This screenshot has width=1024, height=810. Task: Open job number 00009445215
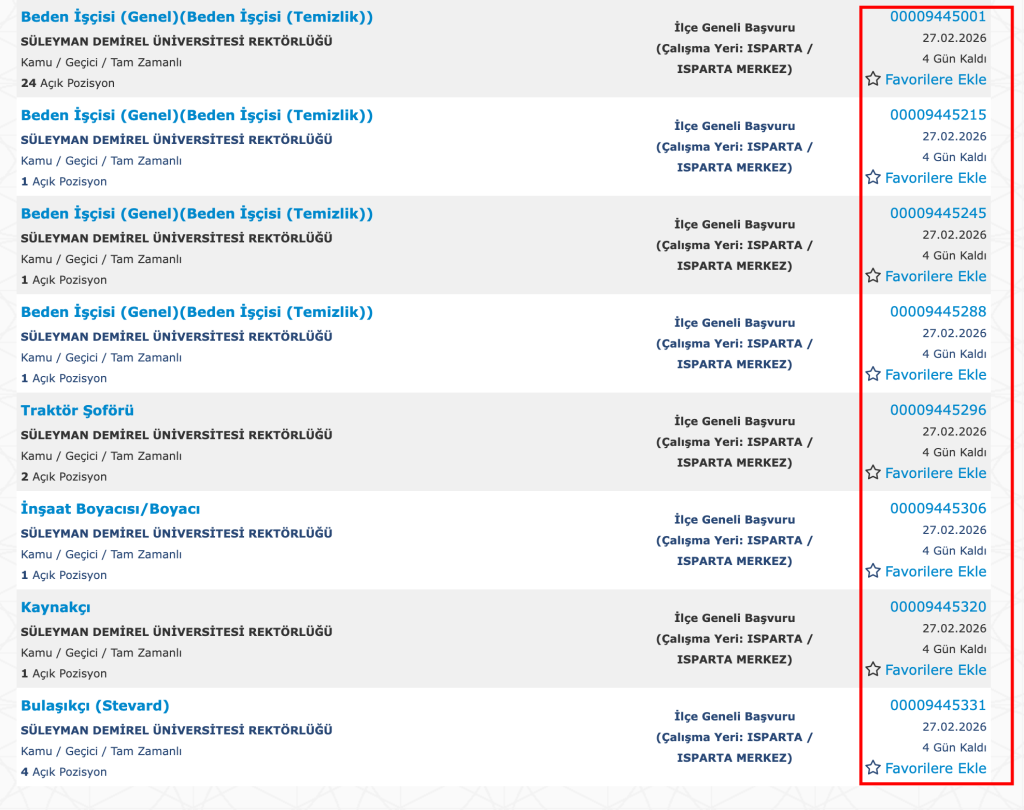point(937,115)
